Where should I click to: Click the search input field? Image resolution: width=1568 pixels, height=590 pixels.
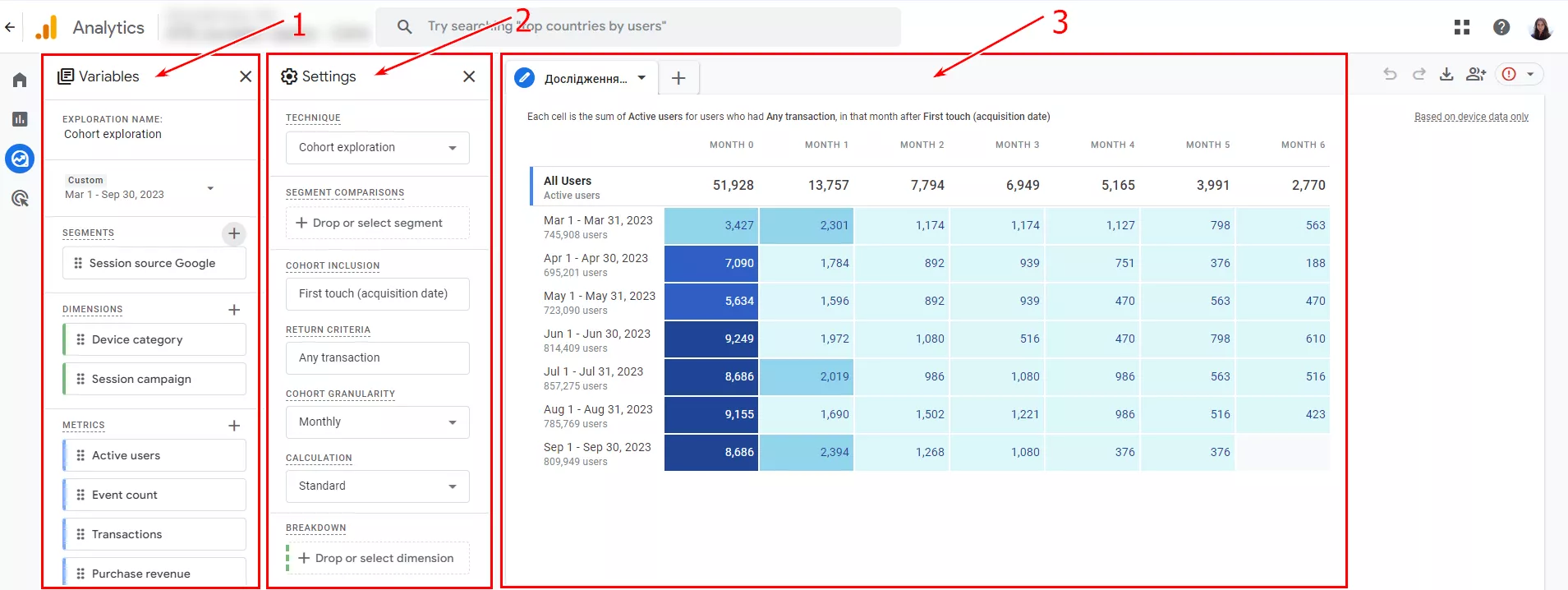point(638,27)
